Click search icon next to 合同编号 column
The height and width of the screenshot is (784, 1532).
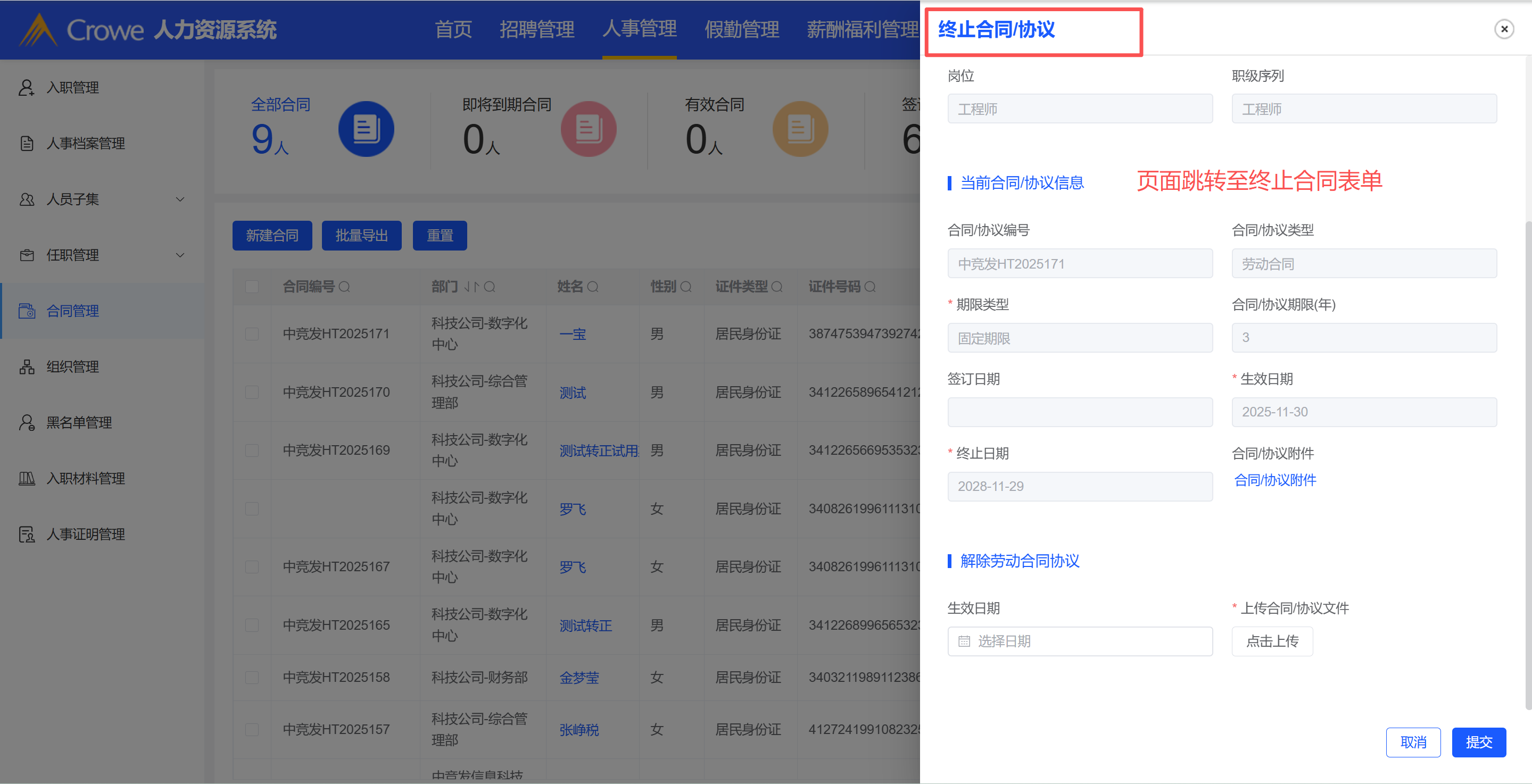(x=344, y=287)
